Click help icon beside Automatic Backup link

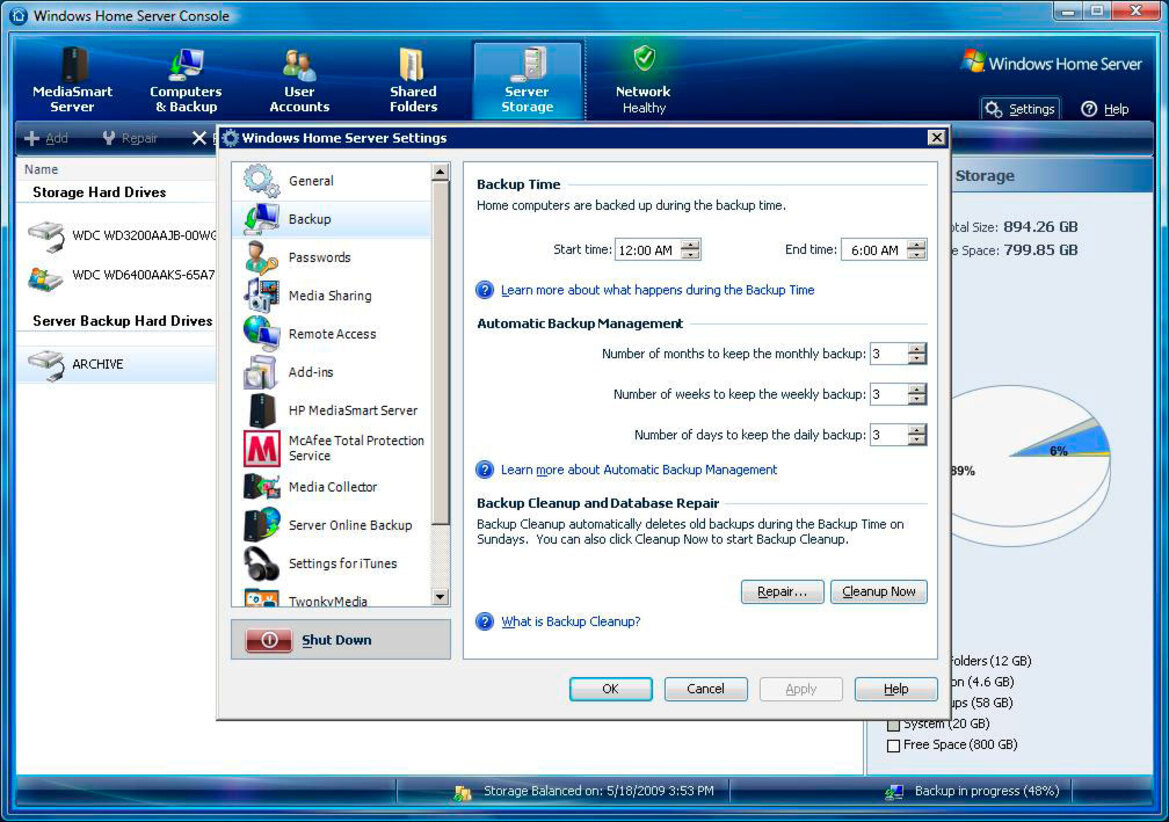485,470
